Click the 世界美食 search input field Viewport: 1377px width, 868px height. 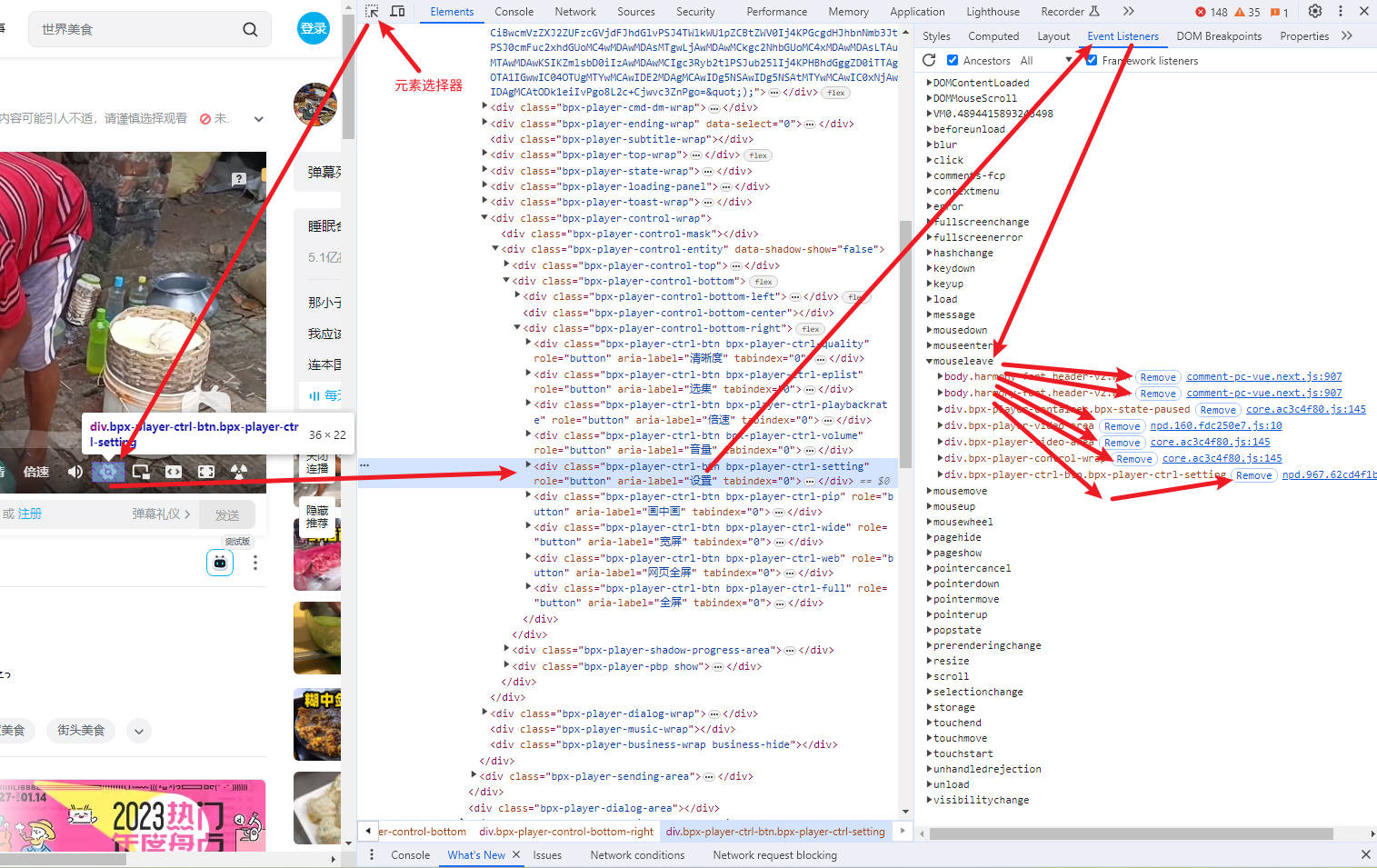point(136,29)
